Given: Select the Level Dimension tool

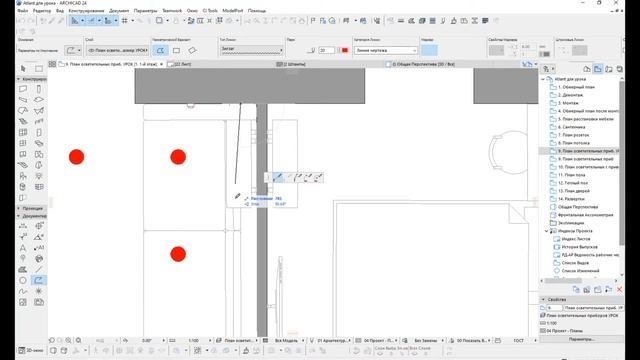Looking at the screenshot, I should 39,226.
